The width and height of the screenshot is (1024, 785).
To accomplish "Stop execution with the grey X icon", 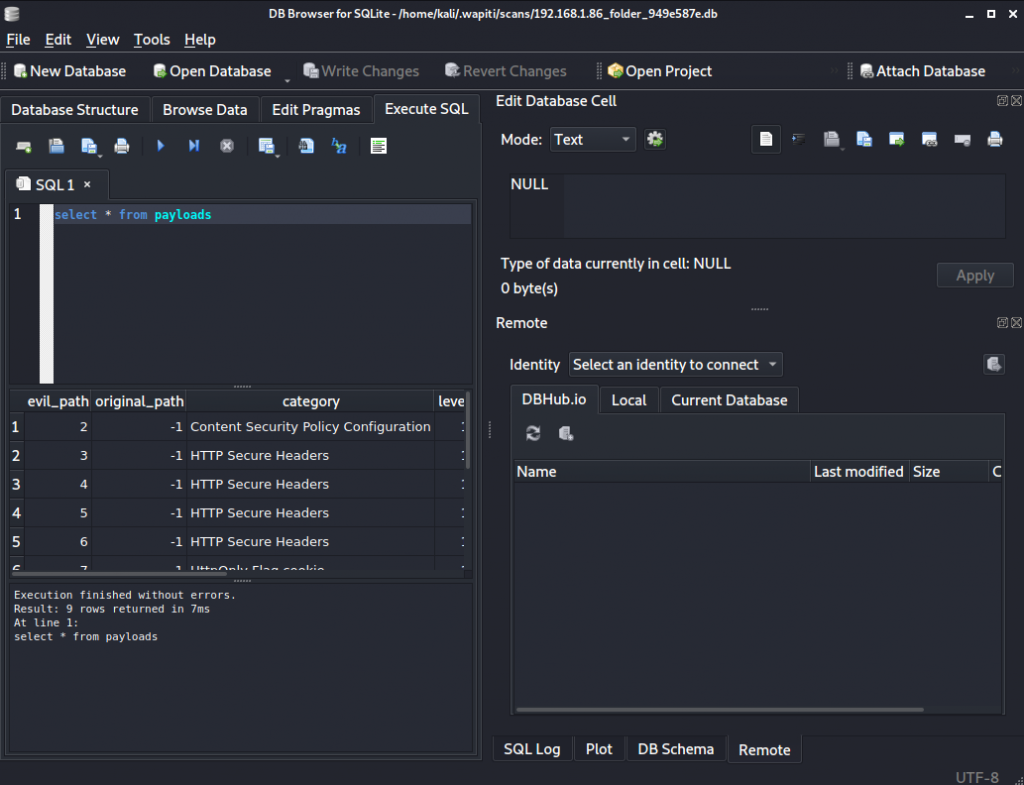I will click(x=227, y=146).
